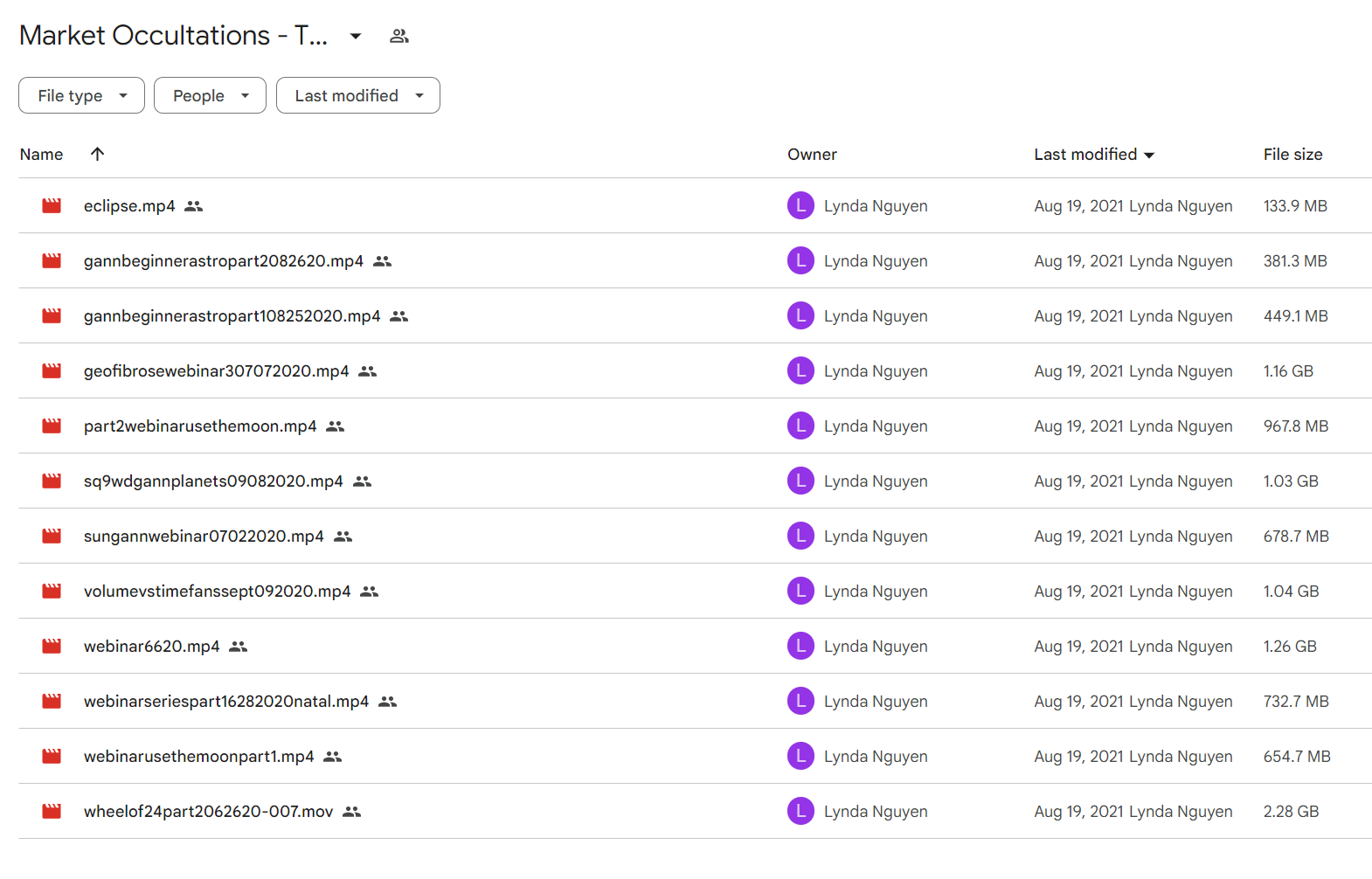Screen dimensions: 1372x879
Task: Click shared icon beside part2webinarusethemoon.mp4
Action: [x=336, y=426]
